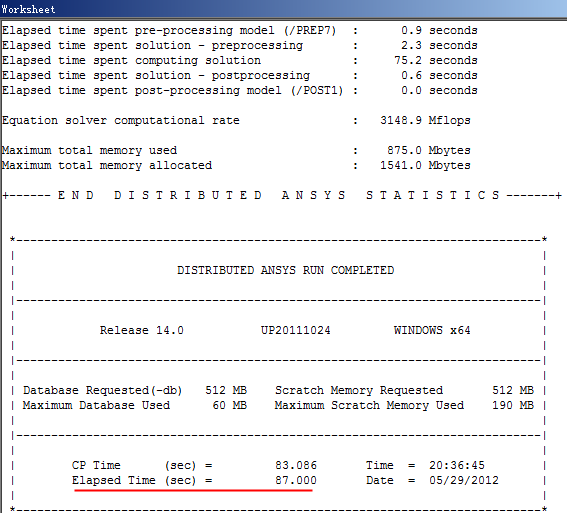Click 'Database Requested(-db)' label

click(x=102, y=390)
